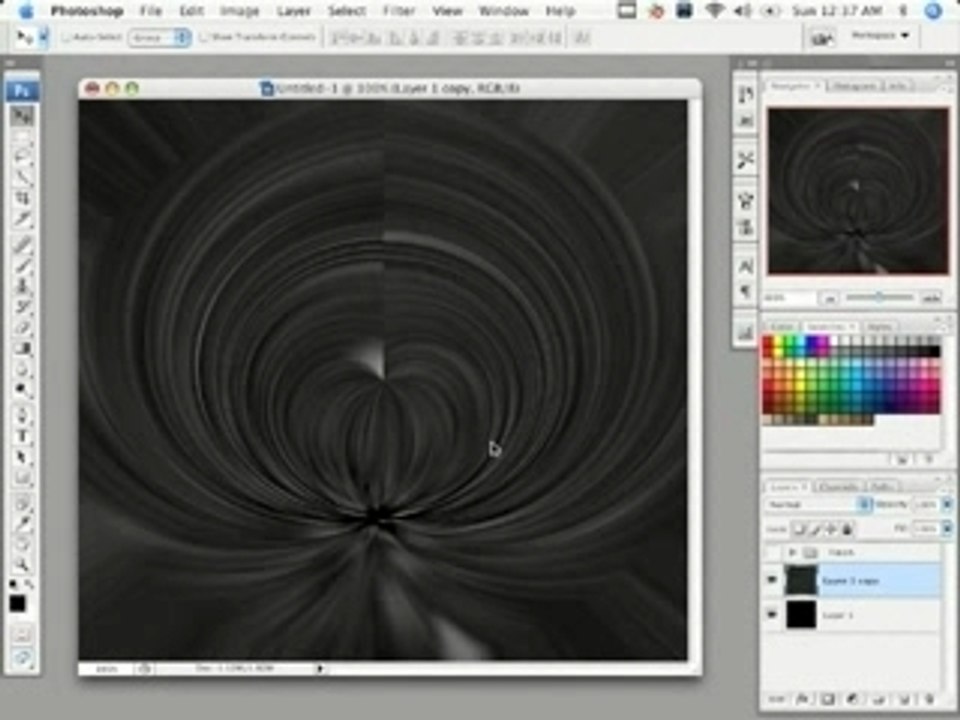Select the Hand tool
960x720 pixels.
coord(23,544)
